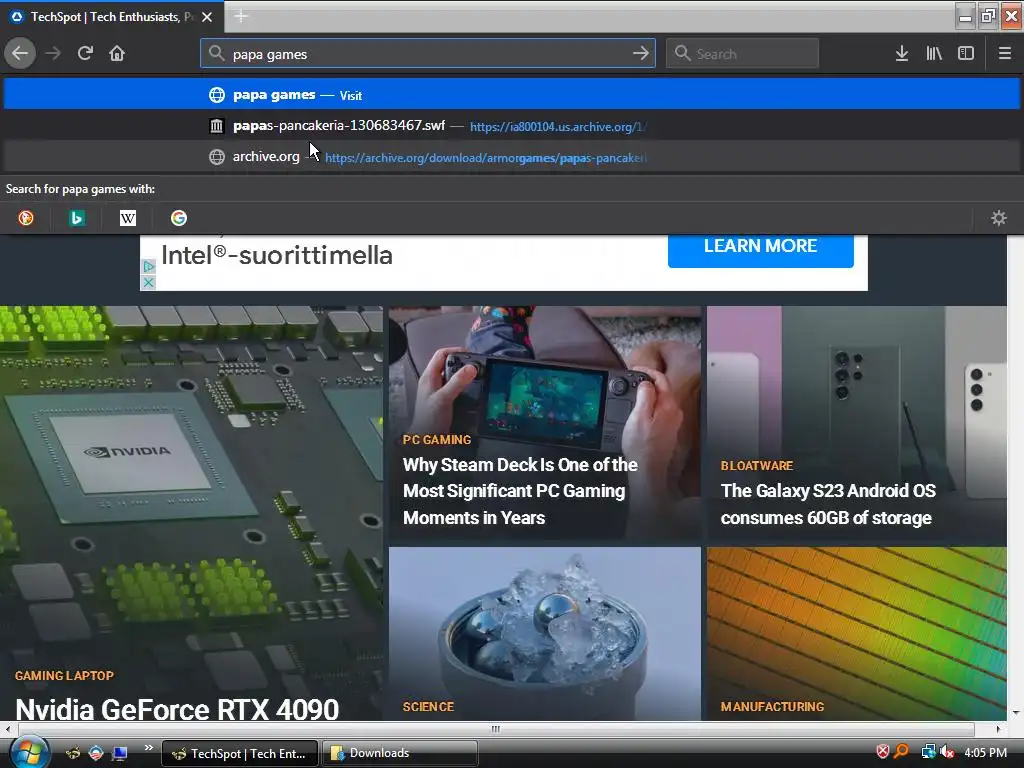Viewport: 1024px width, 768px height.
Task: Click the red security shield tray icon
Action: coord(883,752)
